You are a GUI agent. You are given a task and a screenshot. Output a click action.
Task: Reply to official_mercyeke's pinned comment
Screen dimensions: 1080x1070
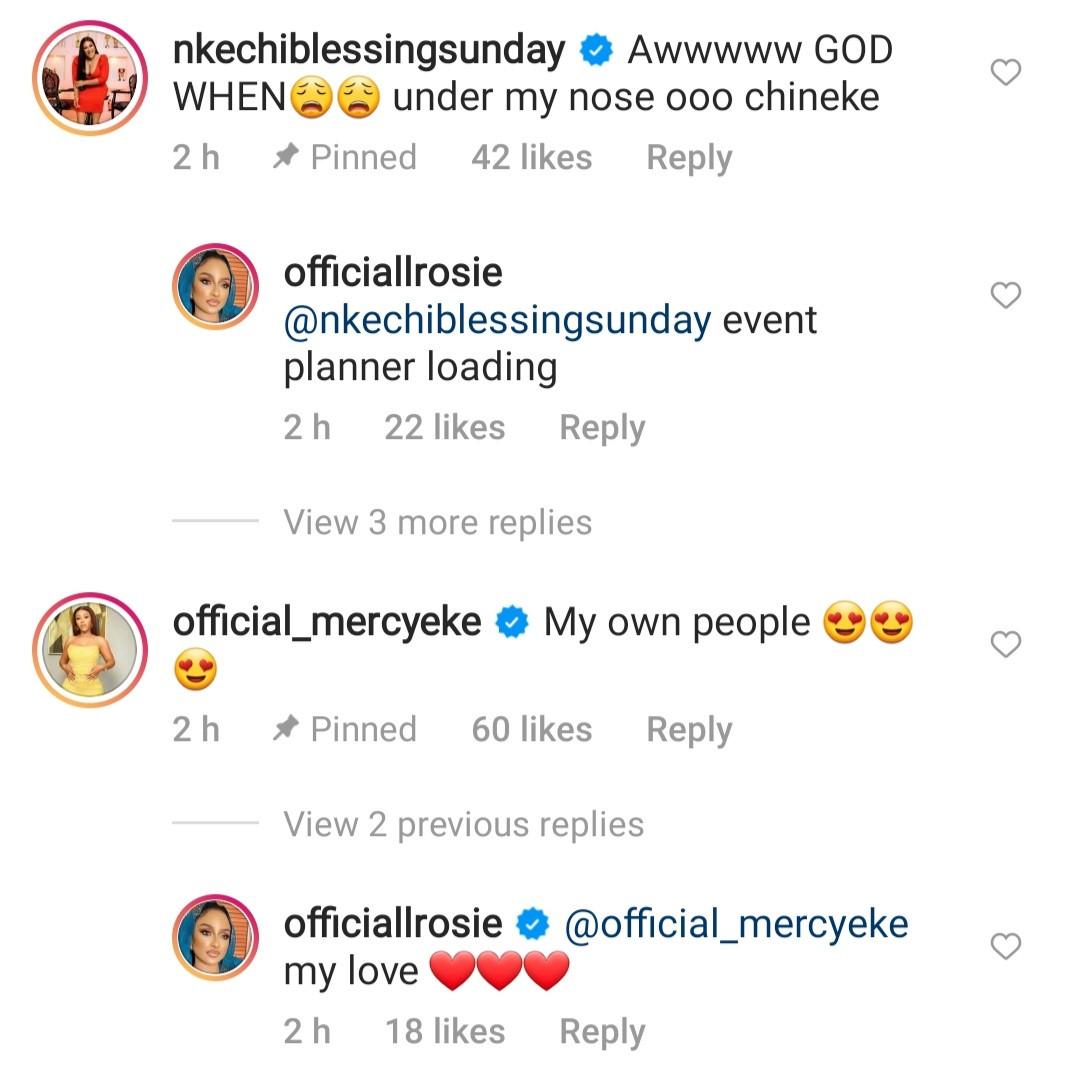tap(689, 730)
